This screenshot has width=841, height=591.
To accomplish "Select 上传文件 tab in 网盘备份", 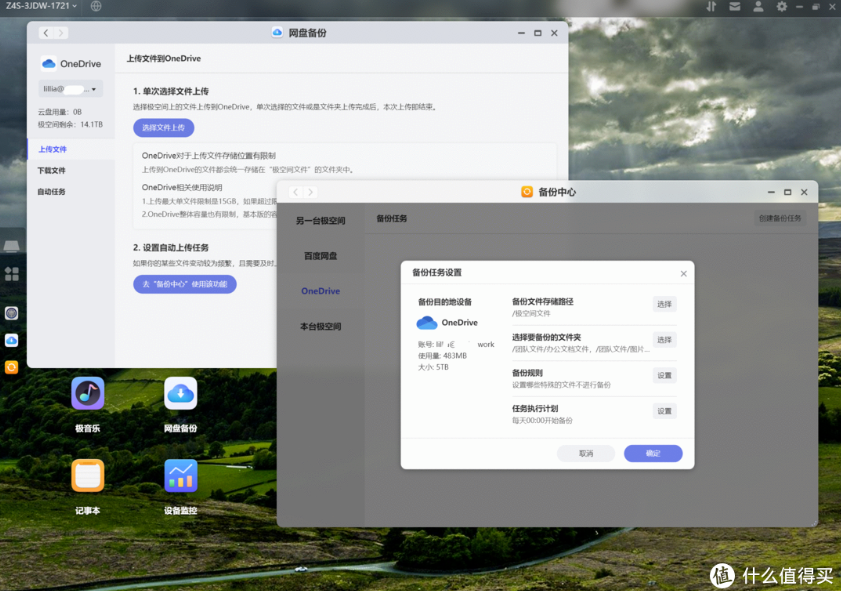I will 53,149.
